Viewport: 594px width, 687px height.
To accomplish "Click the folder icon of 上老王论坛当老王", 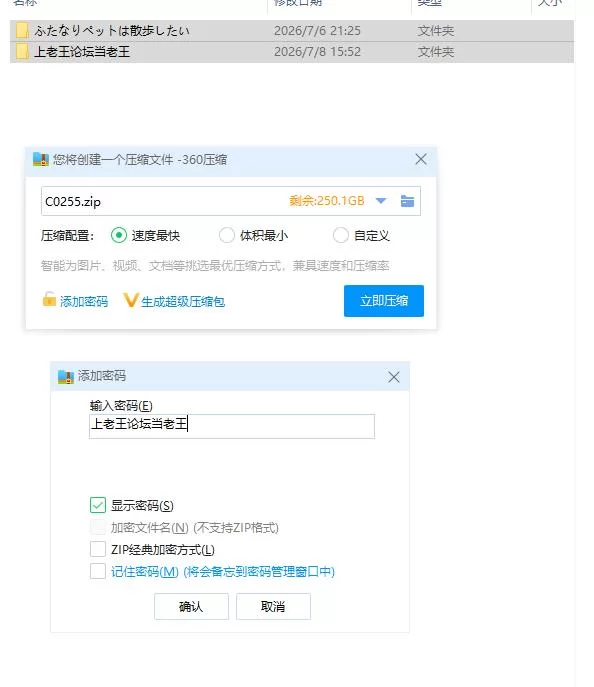I will 22,52.
